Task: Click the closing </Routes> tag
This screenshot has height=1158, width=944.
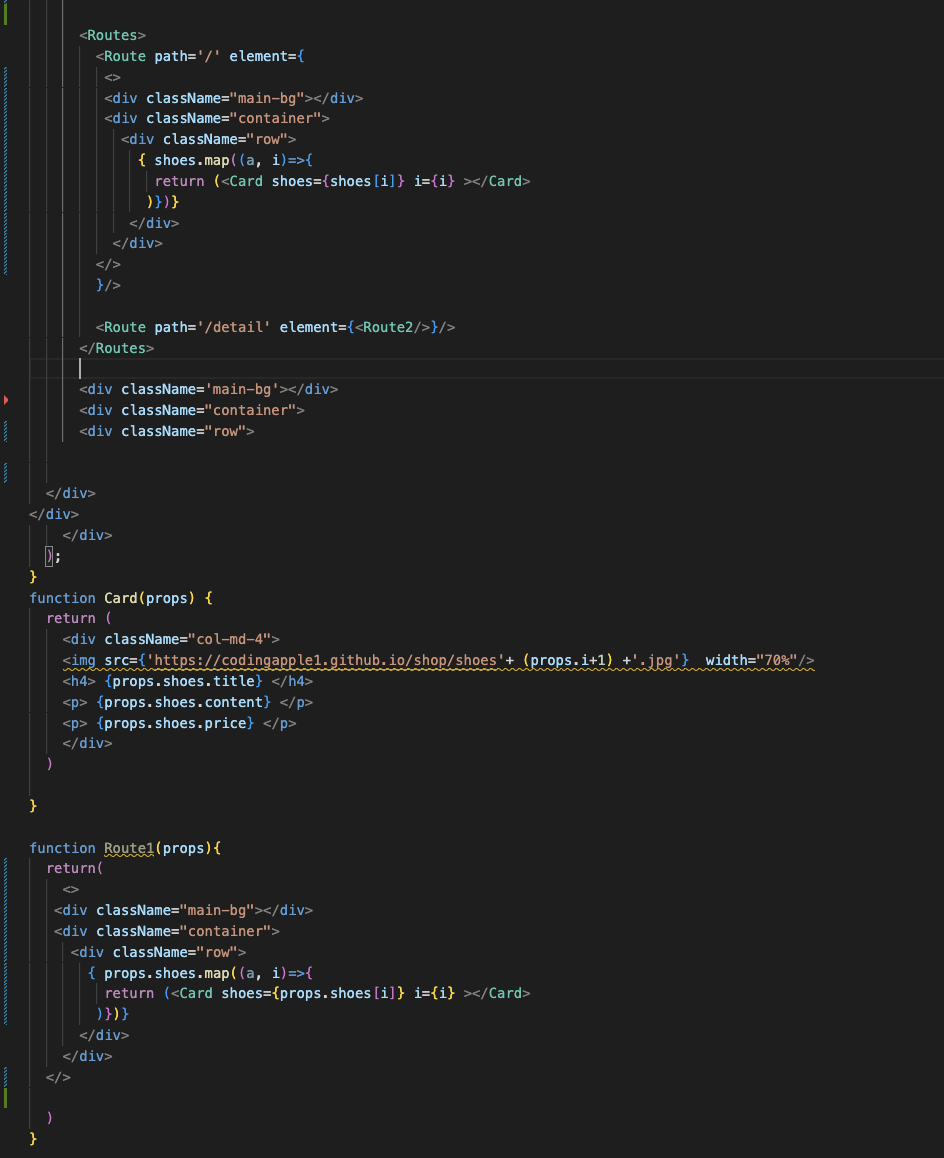Action: click(x=117, y=348)
